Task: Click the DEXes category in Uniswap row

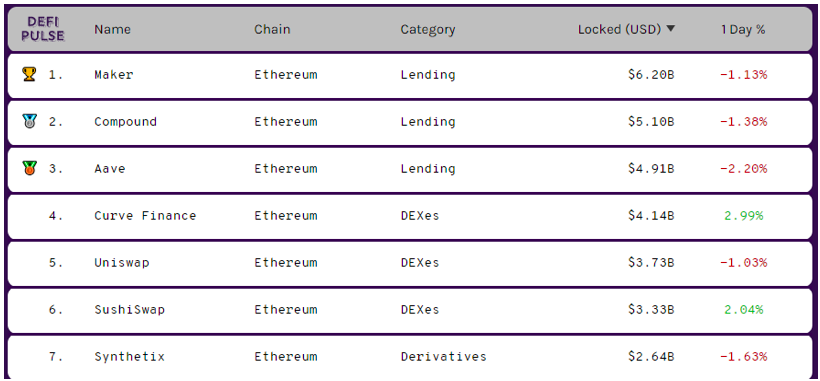Action: [420, 262]
